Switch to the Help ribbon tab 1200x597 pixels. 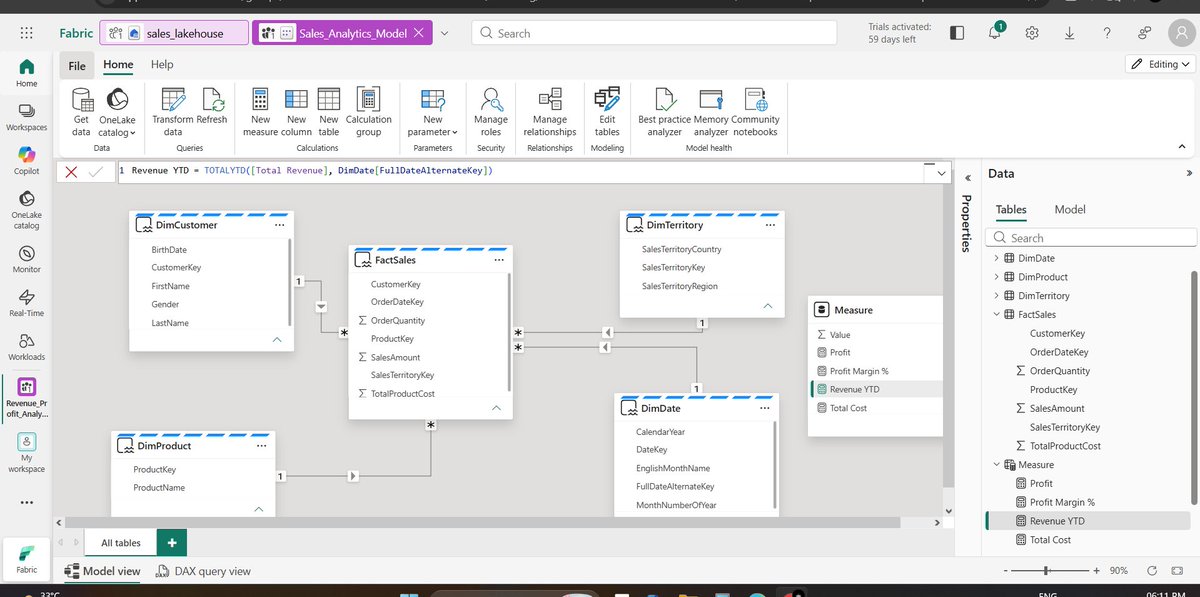pyautogui.click(x=162, y=64)
